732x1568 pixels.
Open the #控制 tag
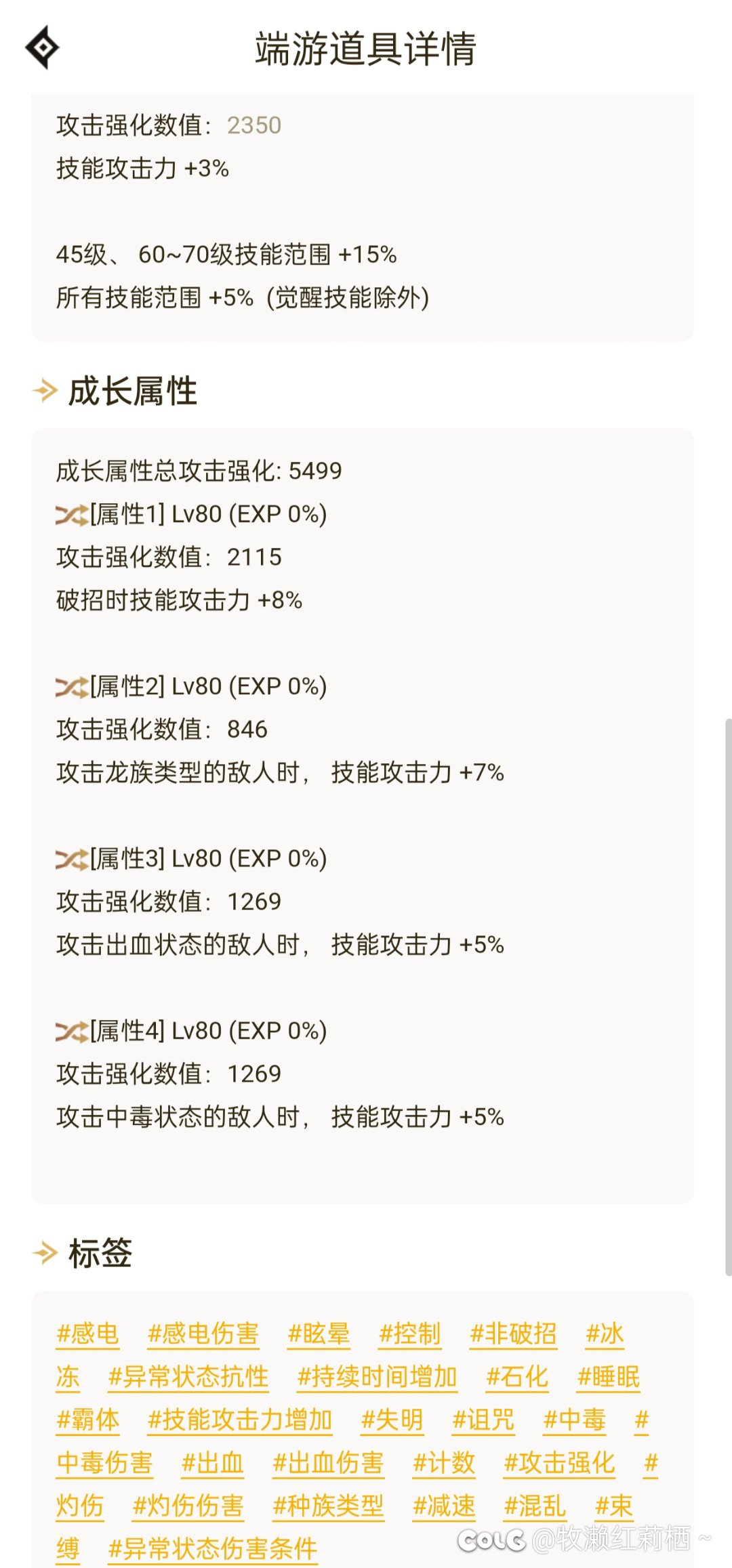coord(410,1334)
